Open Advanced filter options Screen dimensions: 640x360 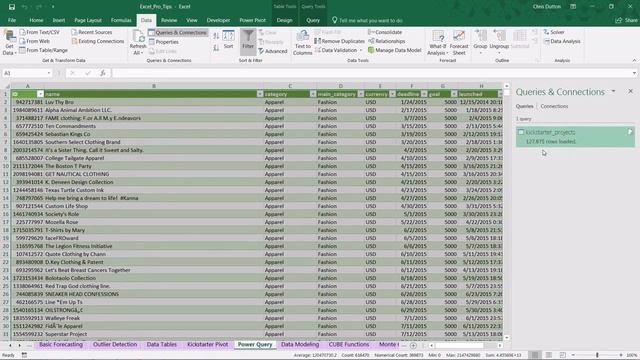pos(273,51)
